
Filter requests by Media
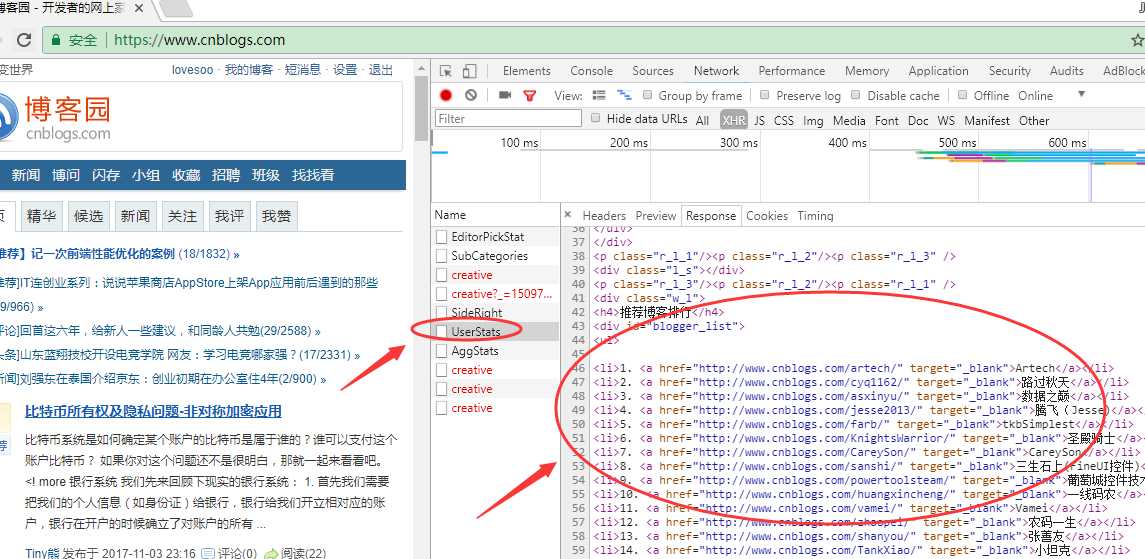pyautogui.click(x=849, y=120)
